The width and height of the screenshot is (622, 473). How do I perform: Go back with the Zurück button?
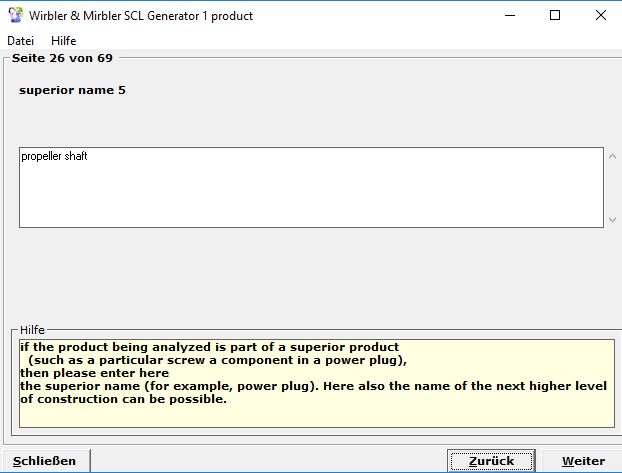click(x=484, y=461)
